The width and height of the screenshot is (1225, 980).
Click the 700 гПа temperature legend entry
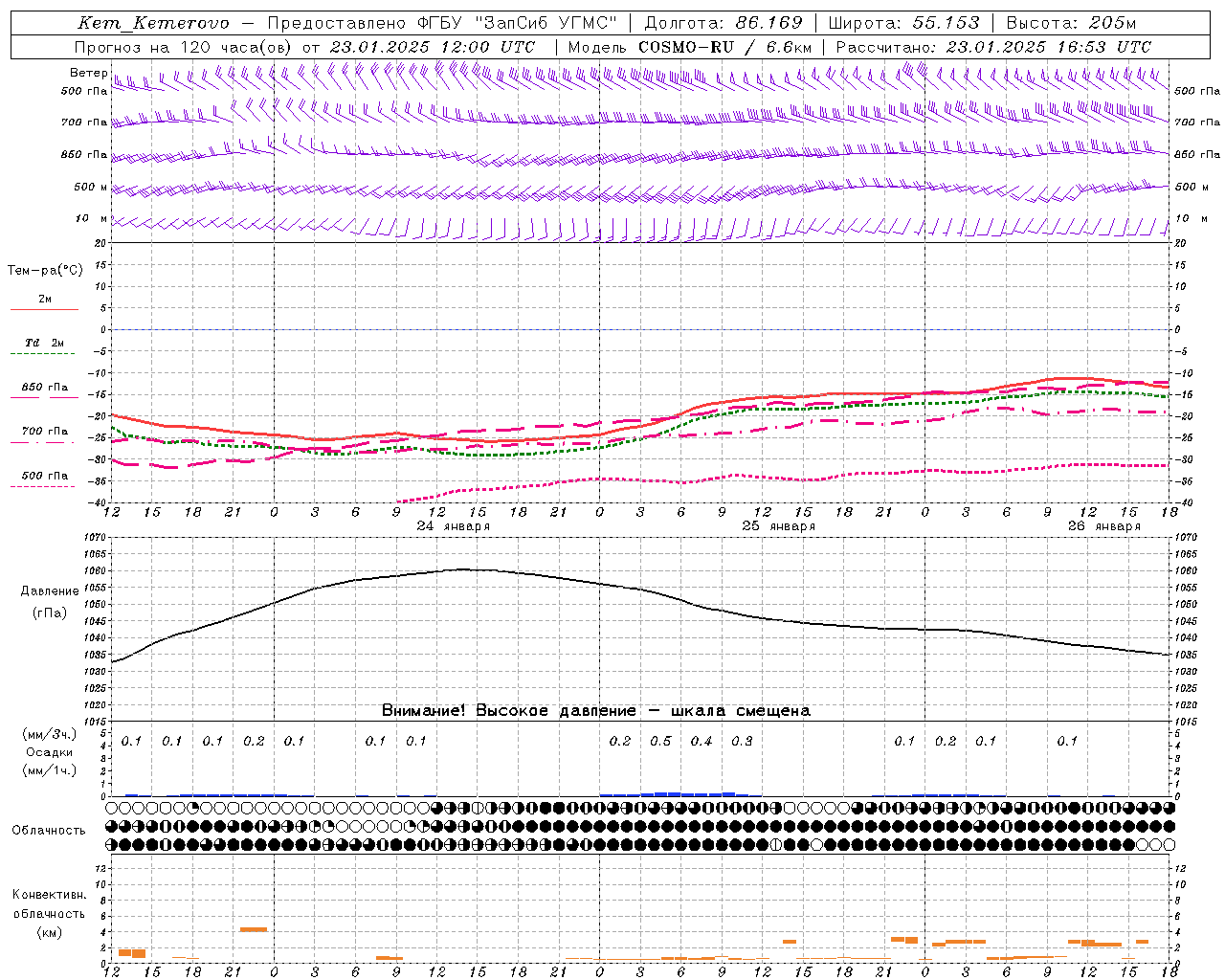pyautogui.click(x=45, y=432)
